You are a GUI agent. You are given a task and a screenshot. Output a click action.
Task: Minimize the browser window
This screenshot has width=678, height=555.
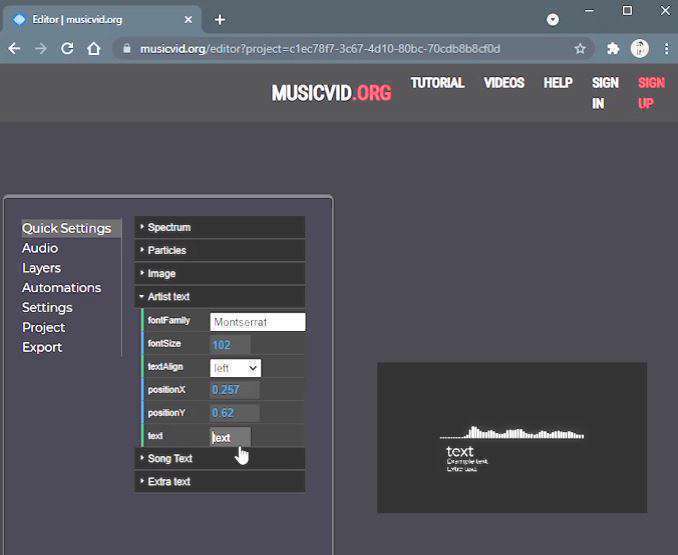click(589, 11)
